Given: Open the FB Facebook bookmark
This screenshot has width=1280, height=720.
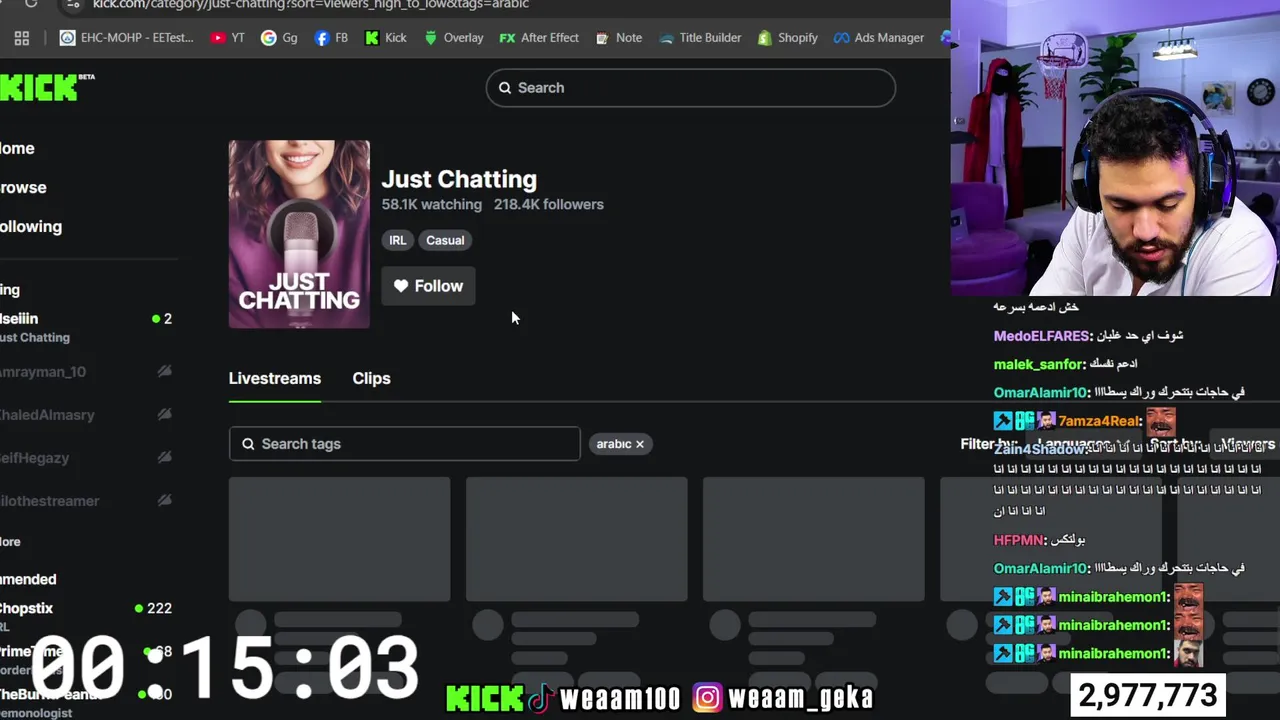Looking at the screenshot, I should pyautogui.click(x=331, y=38).
